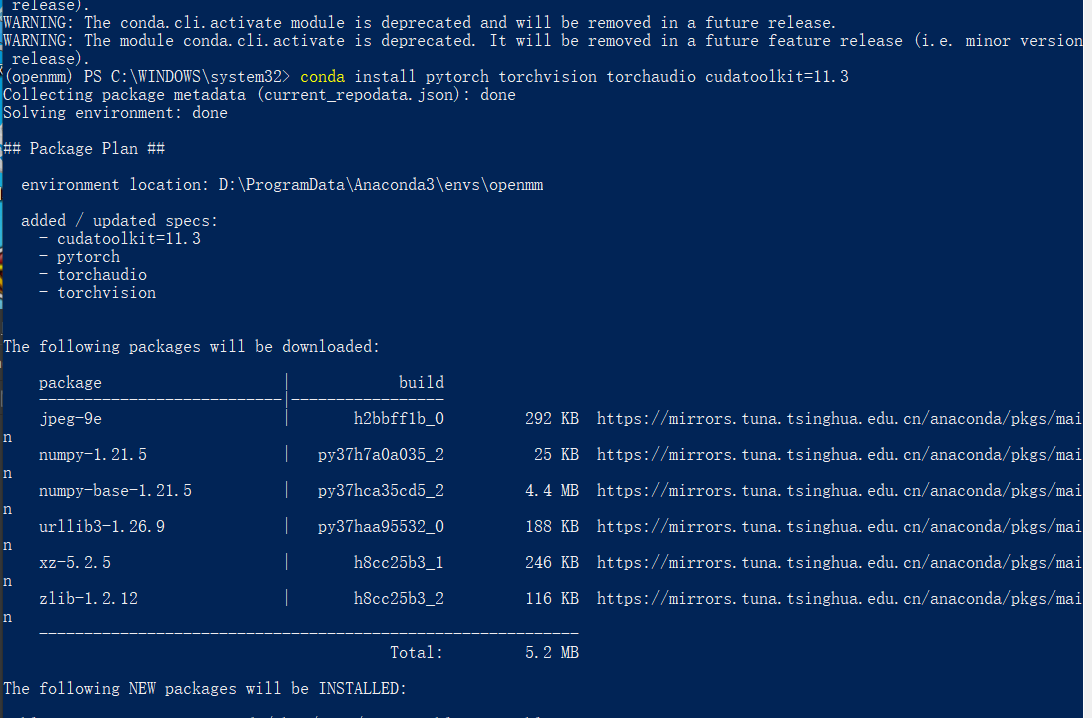Click the Total 5.2 MB value
The image size is (1092, 718).
[552, 653]
